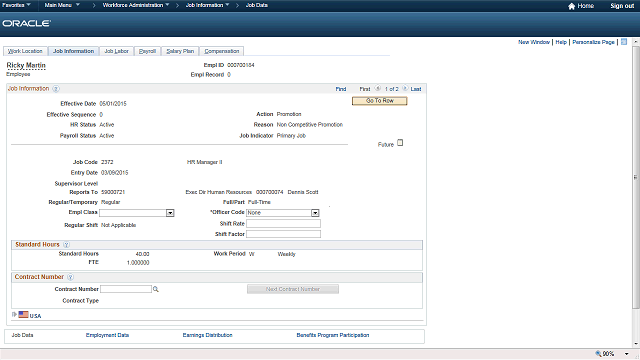Open Standard Hours help icon
This screenshot has width=640, height=360.
point(66,244)
